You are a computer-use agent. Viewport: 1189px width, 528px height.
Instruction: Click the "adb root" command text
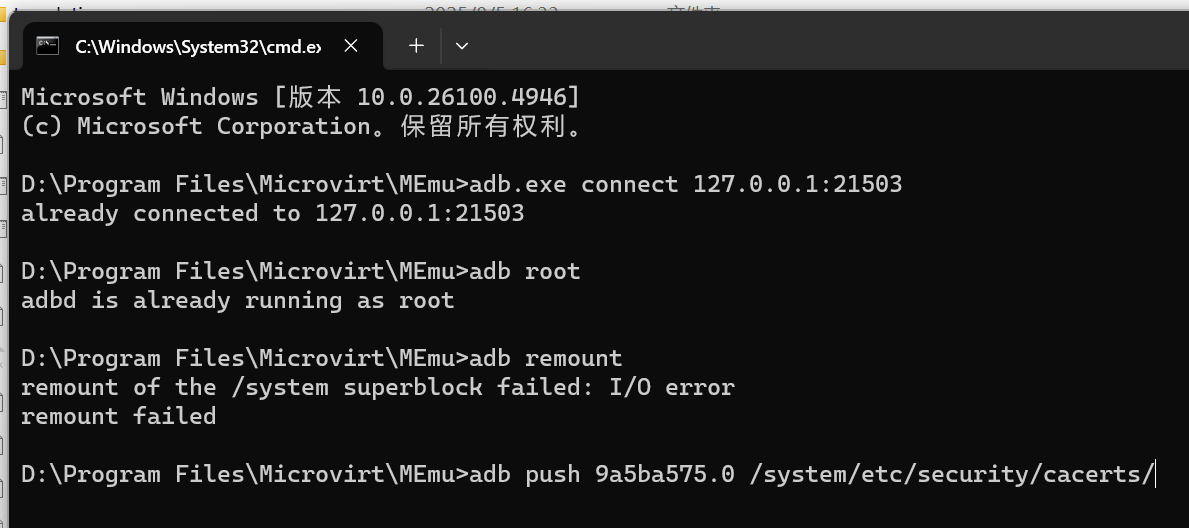tap(525, 271)
